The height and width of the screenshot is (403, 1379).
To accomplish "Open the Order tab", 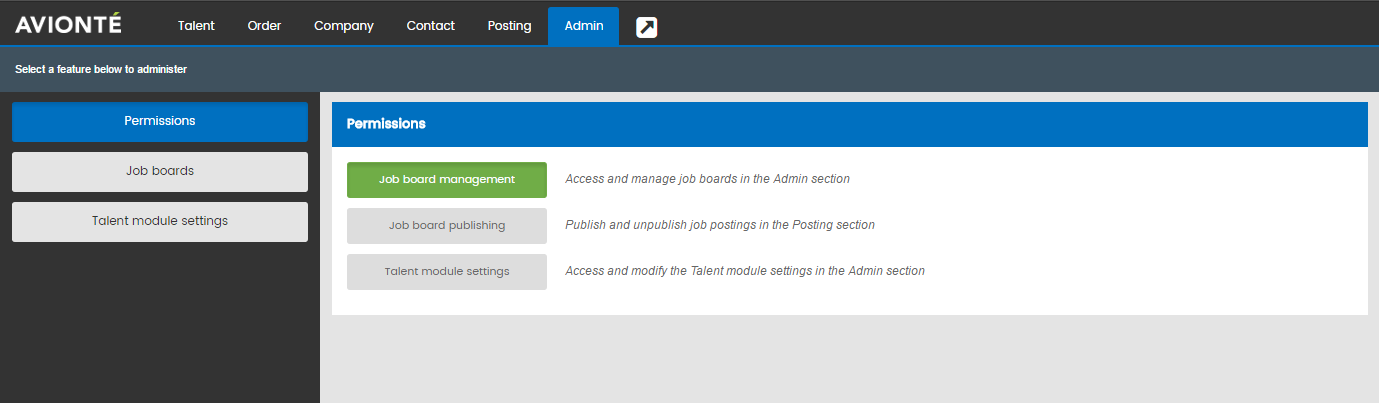I will click(264, 26).
